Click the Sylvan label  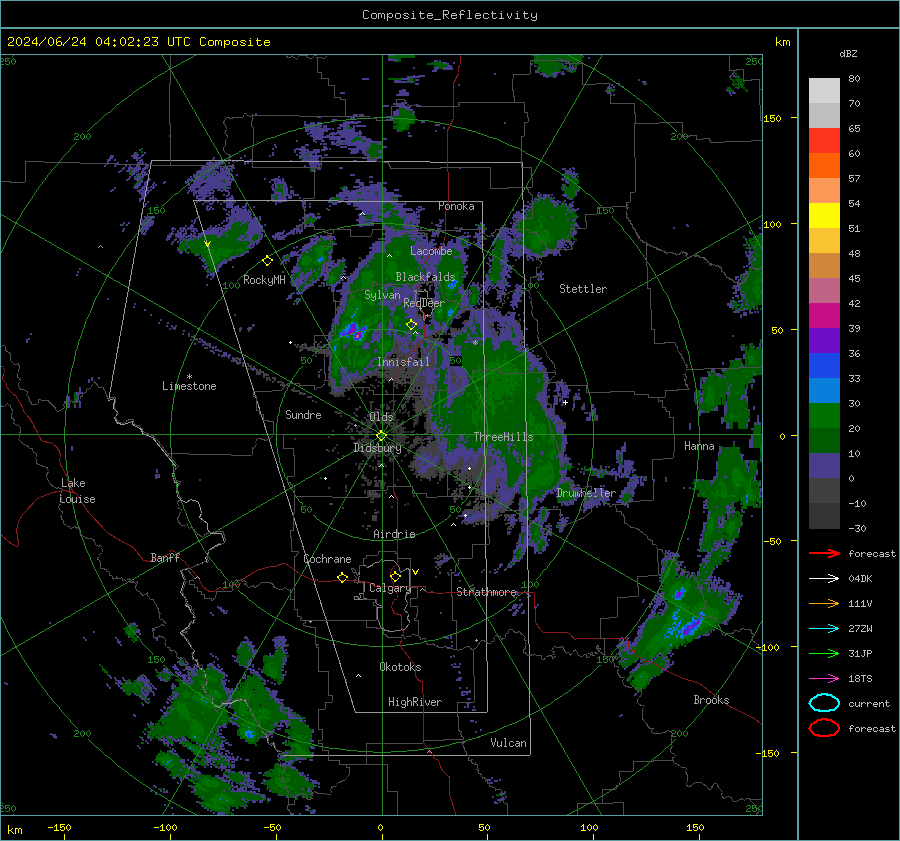382,295
